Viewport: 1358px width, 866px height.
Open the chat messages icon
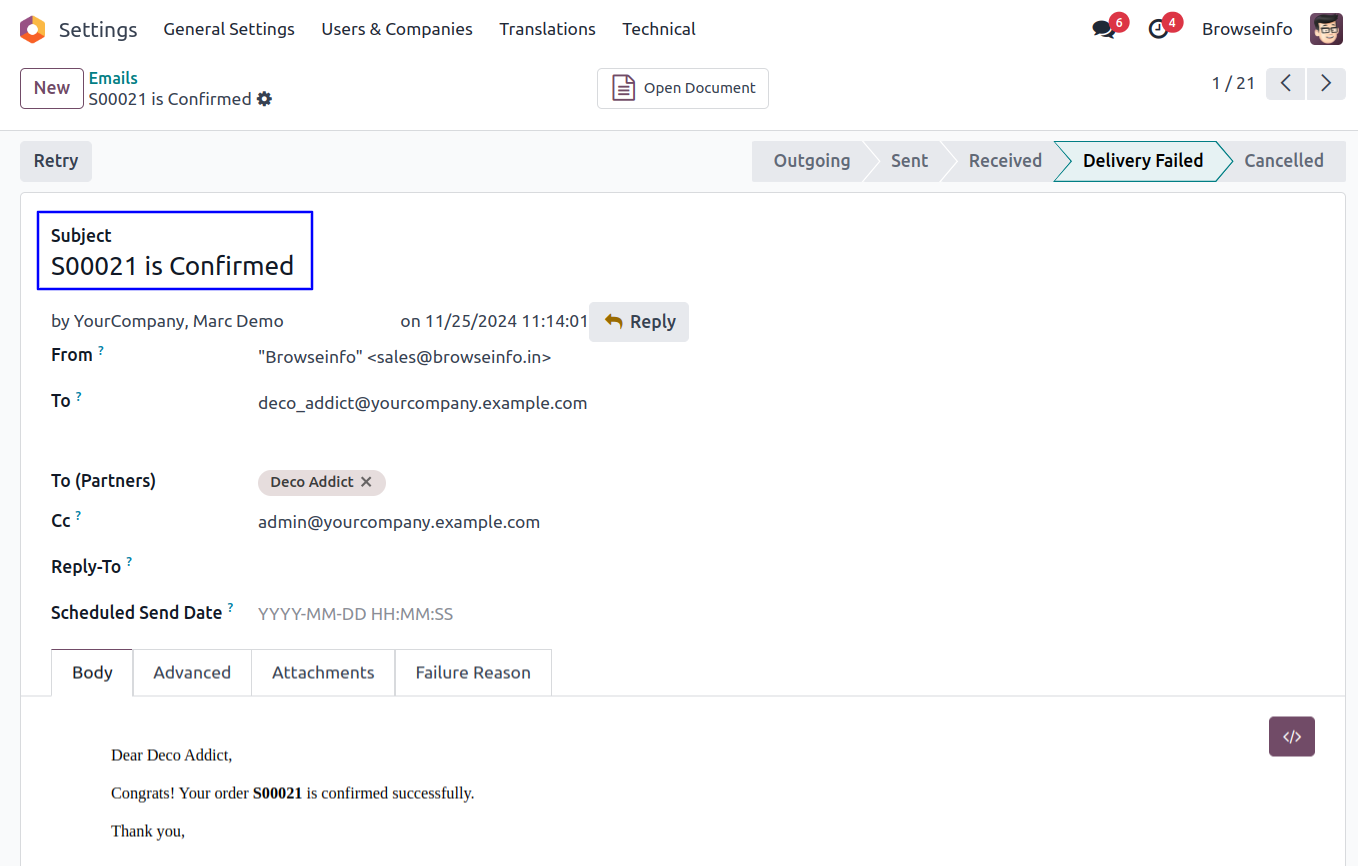(1104, 29)
